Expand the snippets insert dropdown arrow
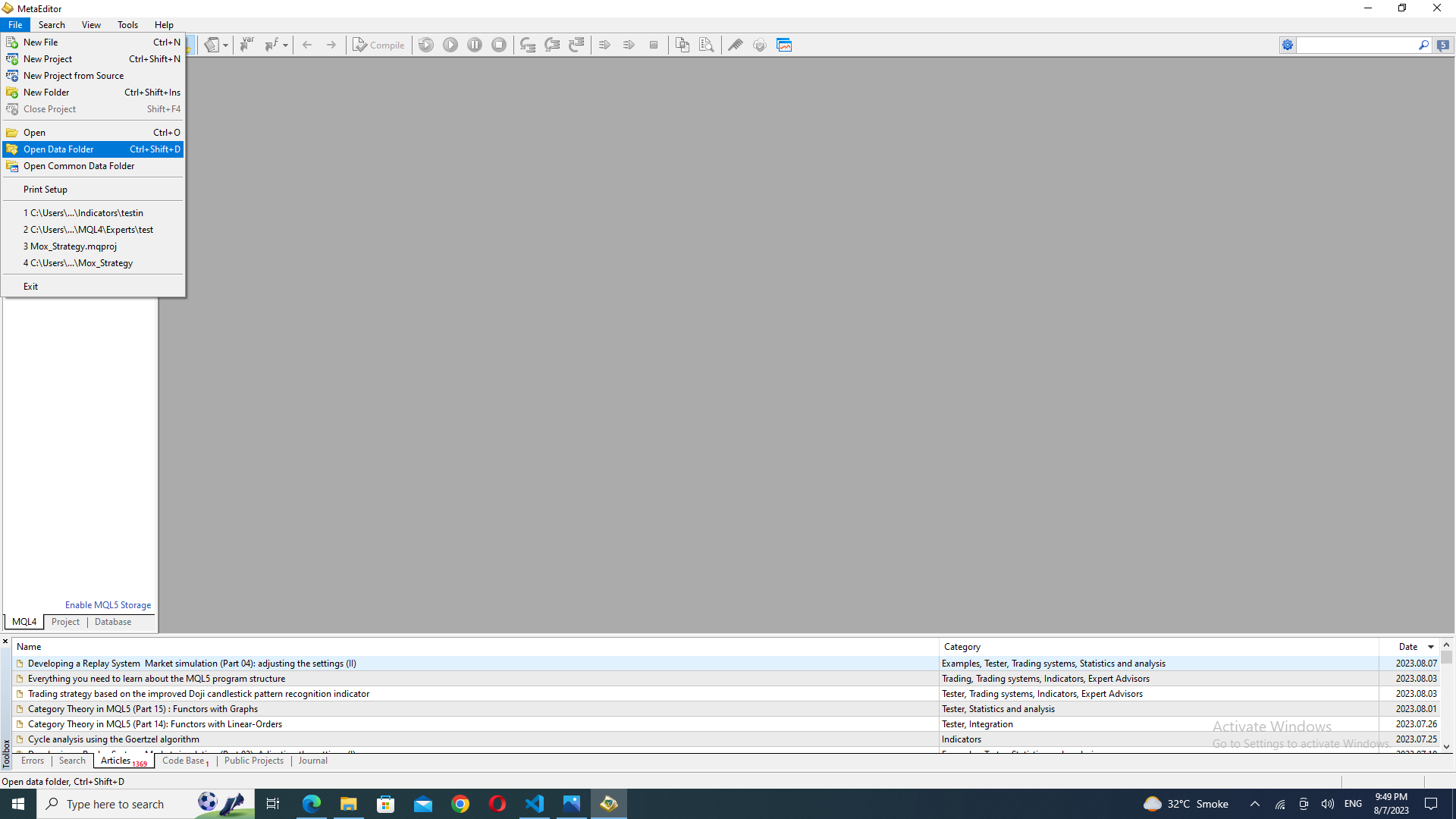Viewport: 1456px width, 819px height. coord(225,45)
